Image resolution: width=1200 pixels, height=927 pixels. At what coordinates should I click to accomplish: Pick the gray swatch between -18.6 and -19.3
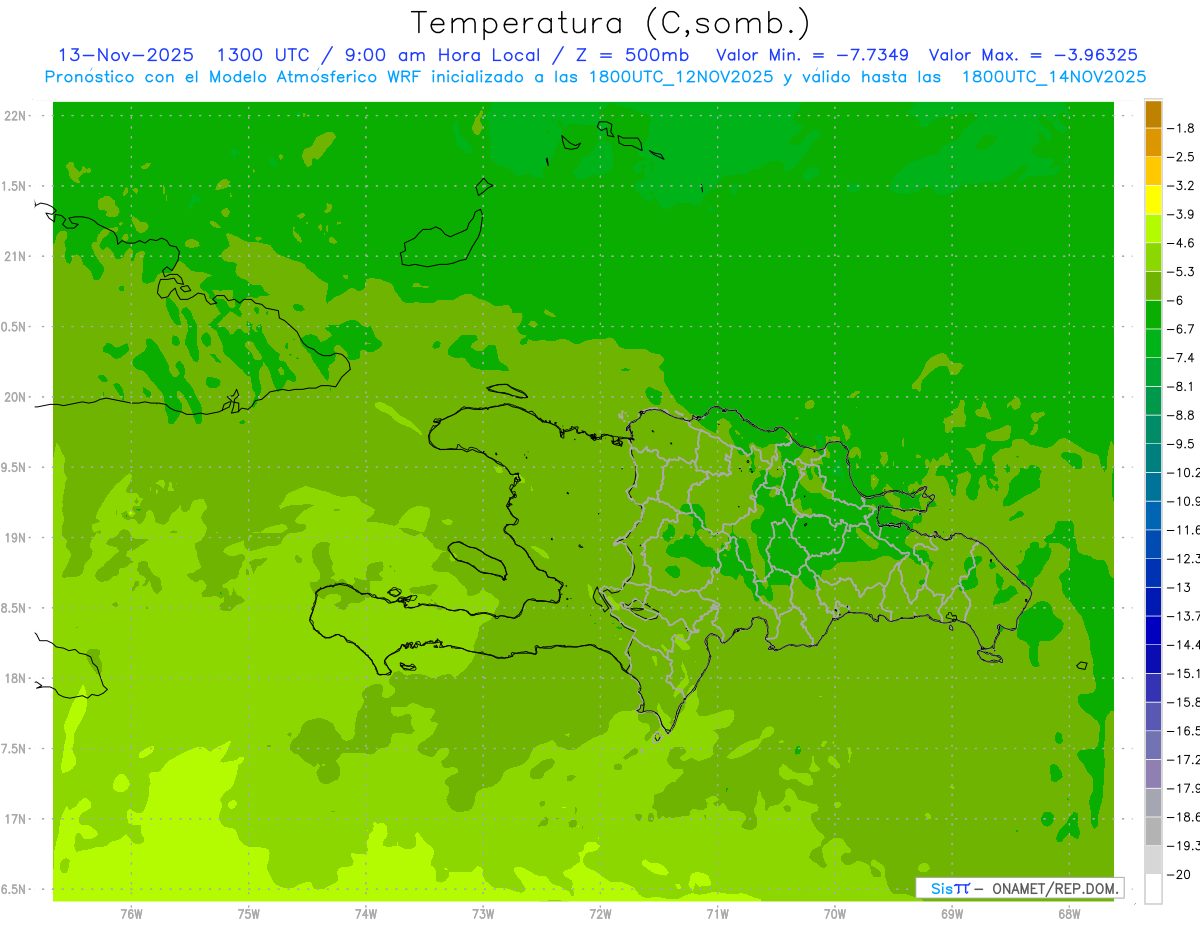pos(1153,831)
